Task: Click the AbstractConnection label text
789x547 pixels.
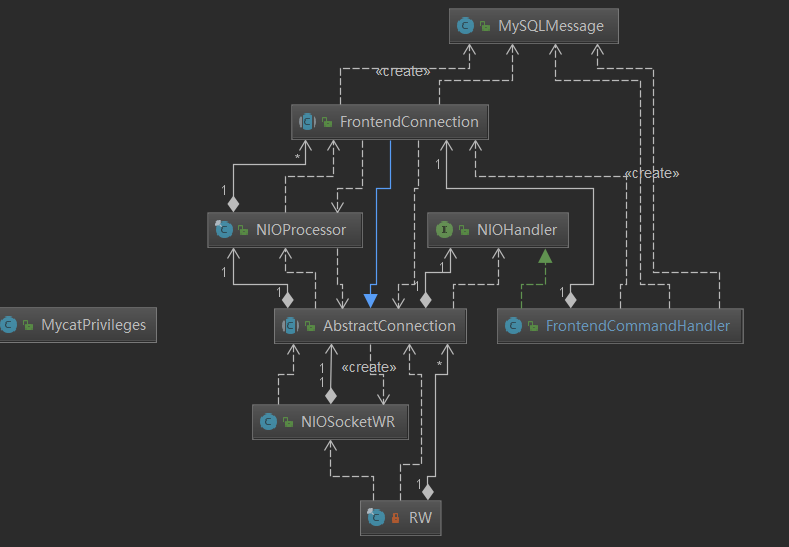Action: click(x=389, y=326)
